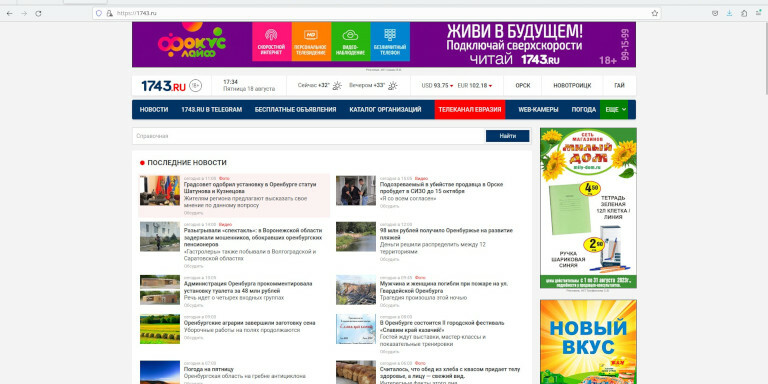Open the НОВОСТИ menu item
Screen dimensions: 768x384
pyautogui.click(x=154, y=110)
